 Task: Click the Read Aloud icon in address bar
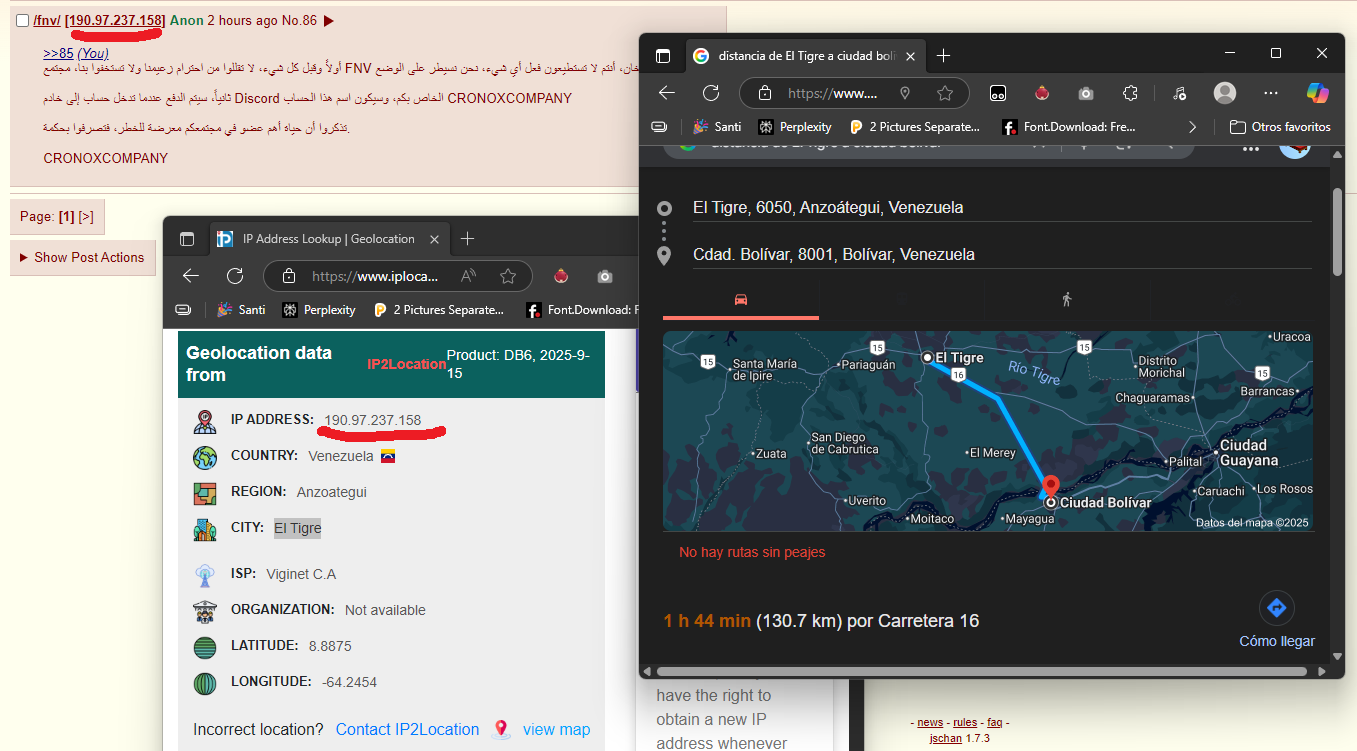click(468, 276)
